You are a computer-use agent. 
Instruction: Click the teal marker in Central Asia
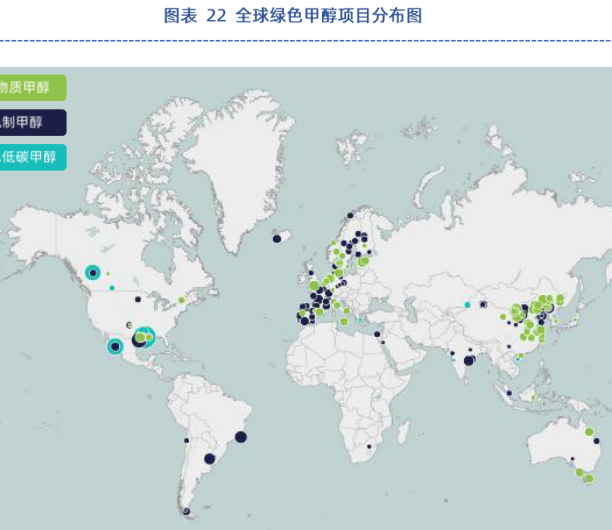(467, 304)
